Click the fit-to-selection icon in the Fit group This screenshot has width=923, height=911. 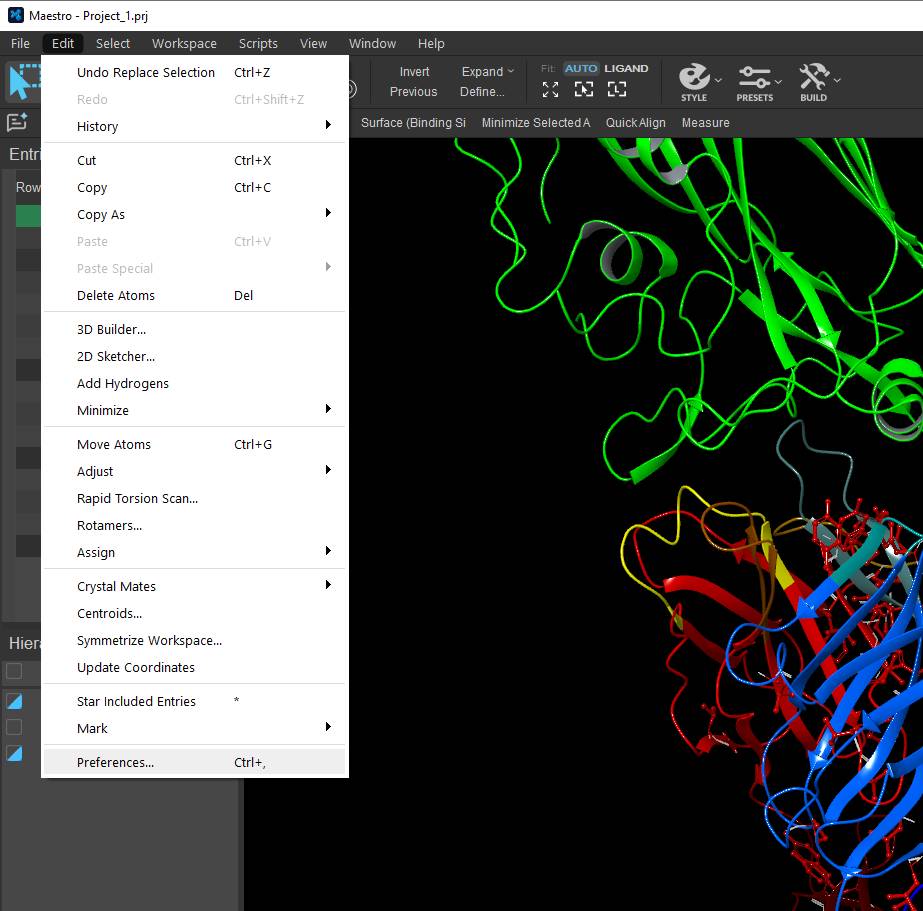584,89
